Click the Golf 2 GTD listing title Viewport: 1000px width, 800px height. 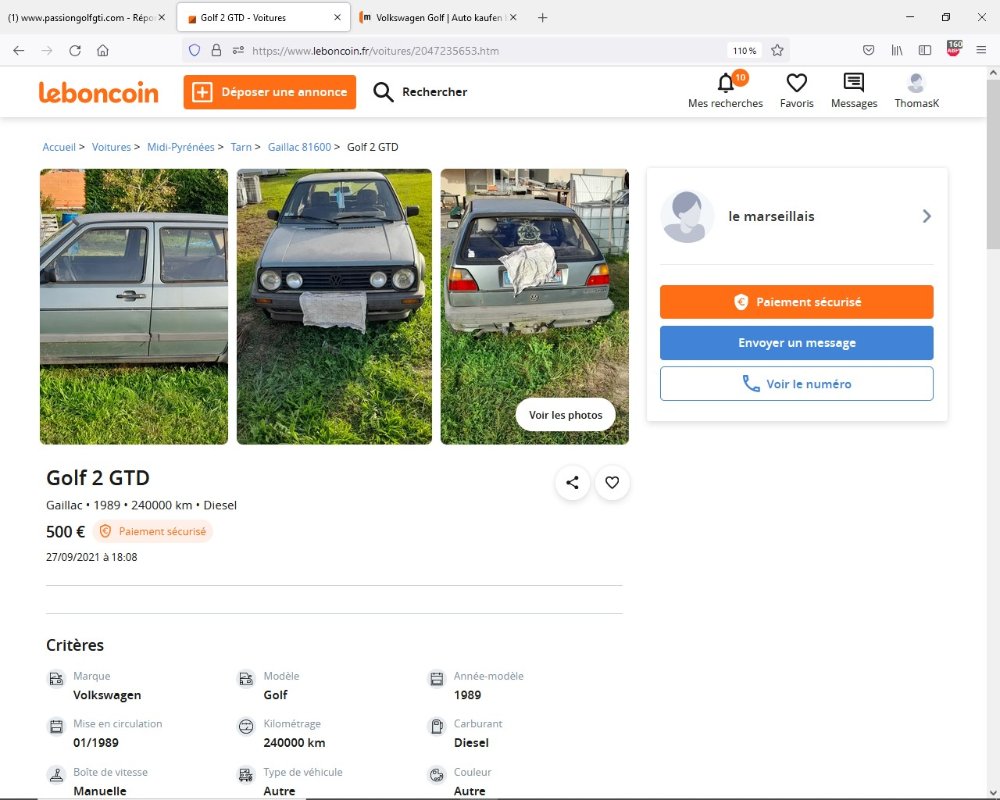pos(98,478)
